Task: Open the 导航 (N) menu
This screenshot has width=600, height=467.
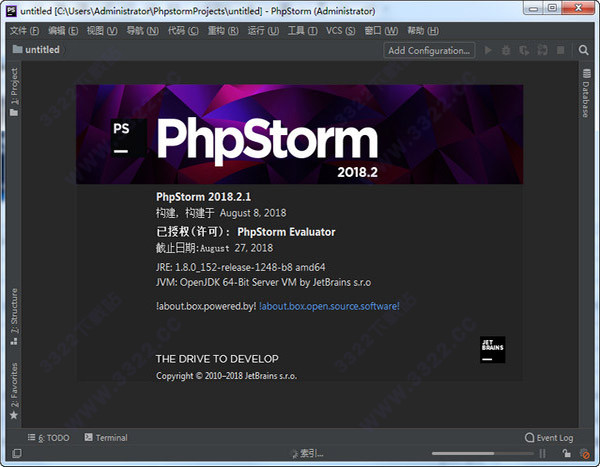Action: [142, 31]
